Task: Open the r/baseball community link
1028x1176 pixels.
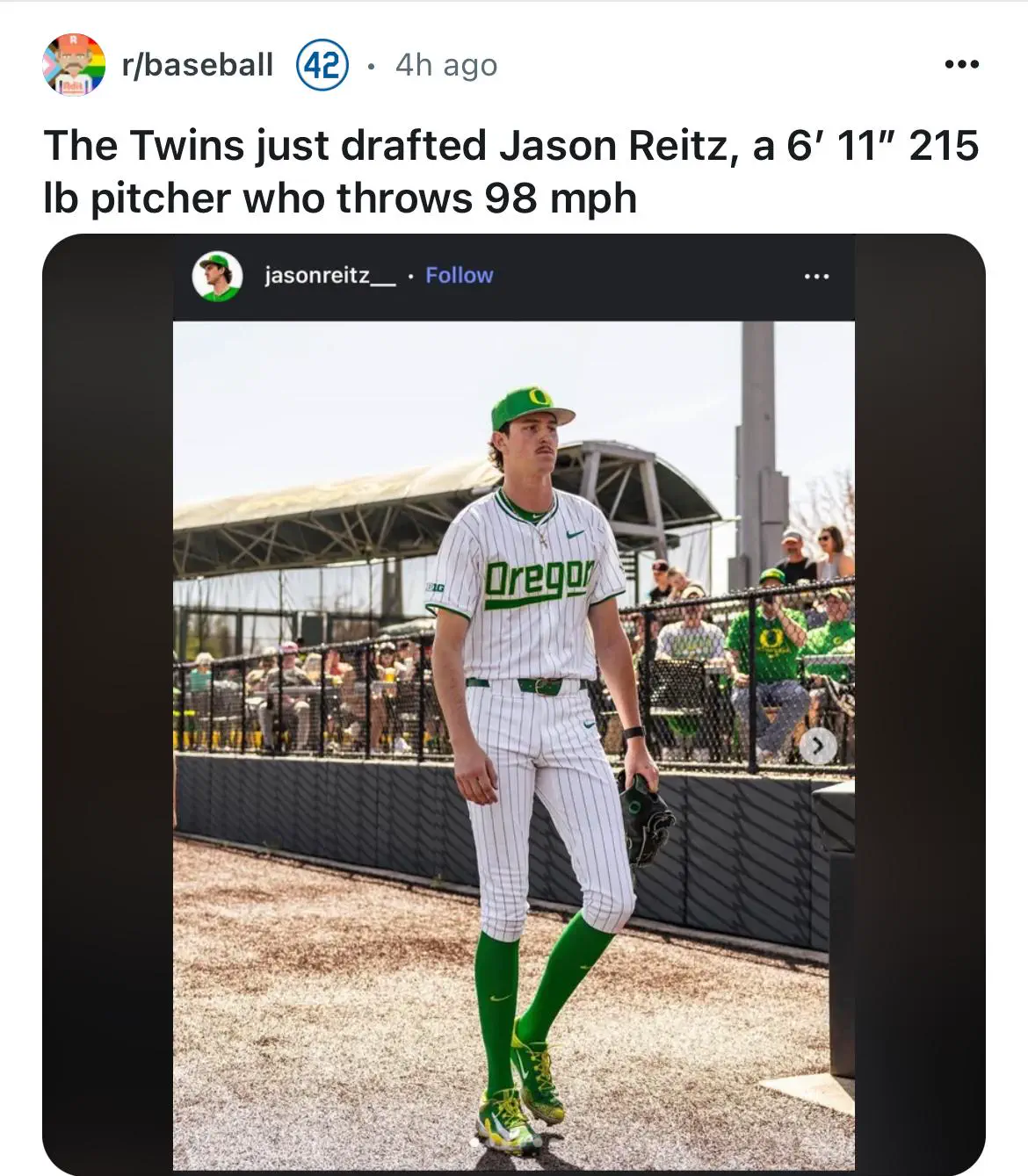Action: coord(198,64)
